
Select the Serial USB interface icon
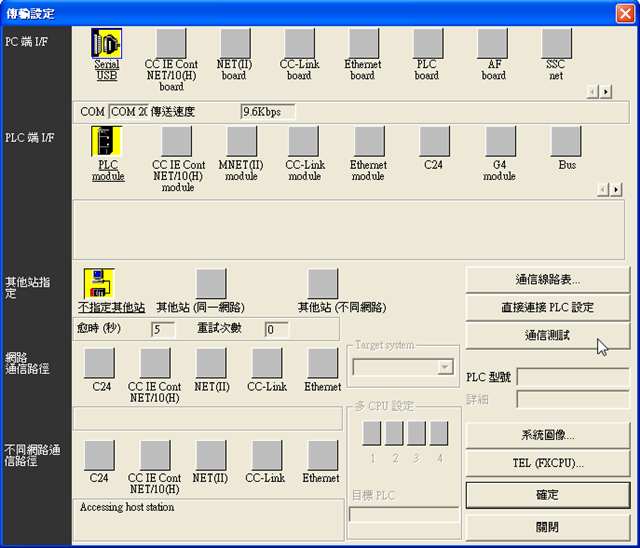(106, 44)
